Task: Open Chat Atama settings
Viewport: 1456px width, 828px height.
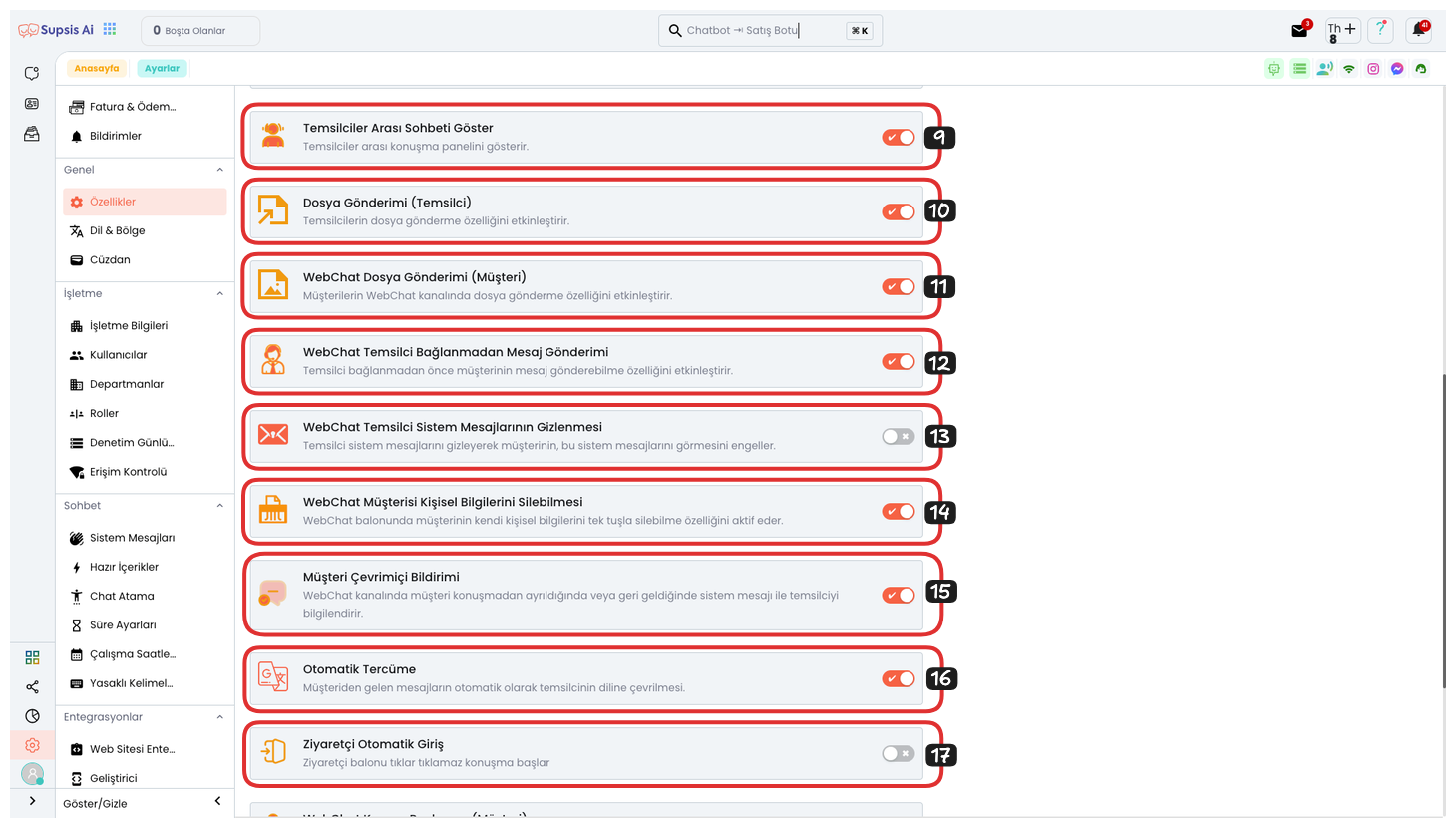Action: click(x=145, y=596)
